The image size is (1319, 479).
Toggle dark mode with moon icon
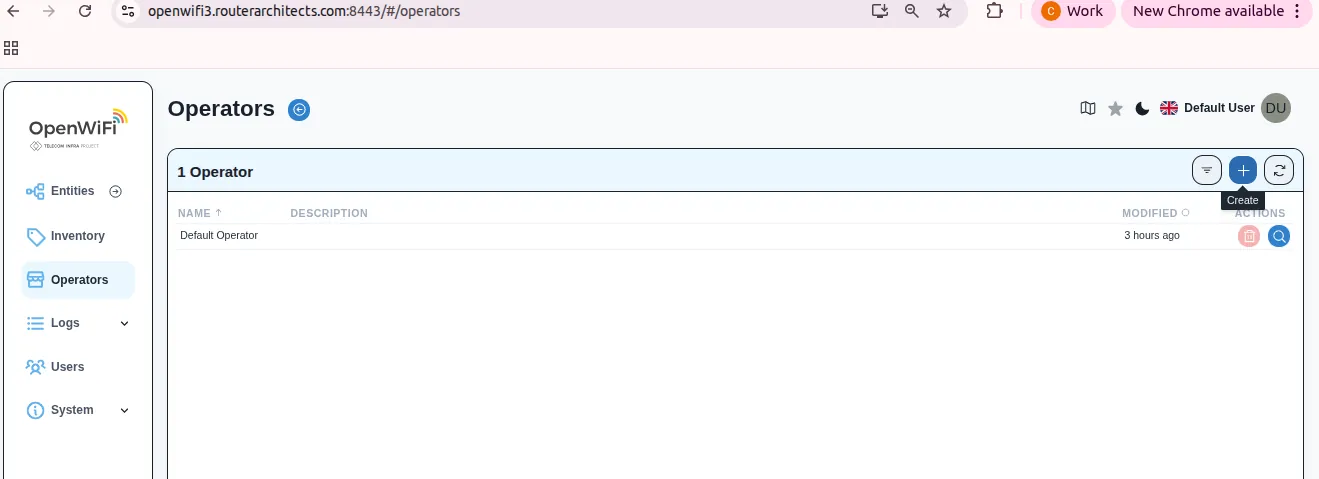tap(1142, 108)
